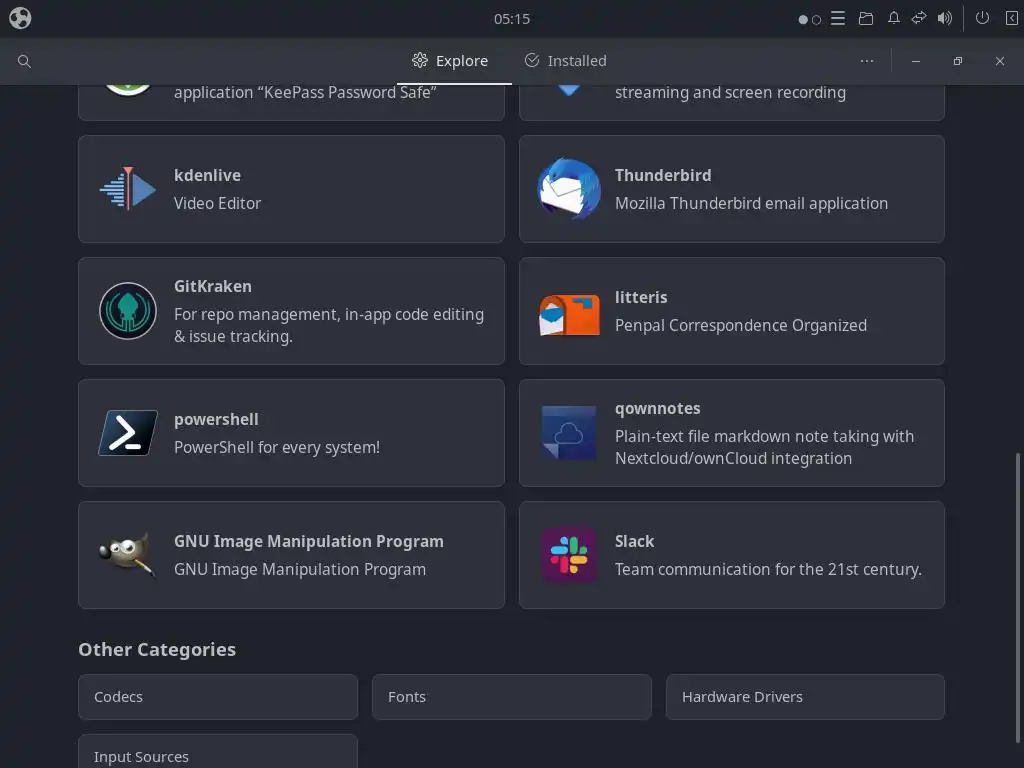Click the workspace switcher dots
This screenshot has width=1024, height=768.
(x=809, y=20)
